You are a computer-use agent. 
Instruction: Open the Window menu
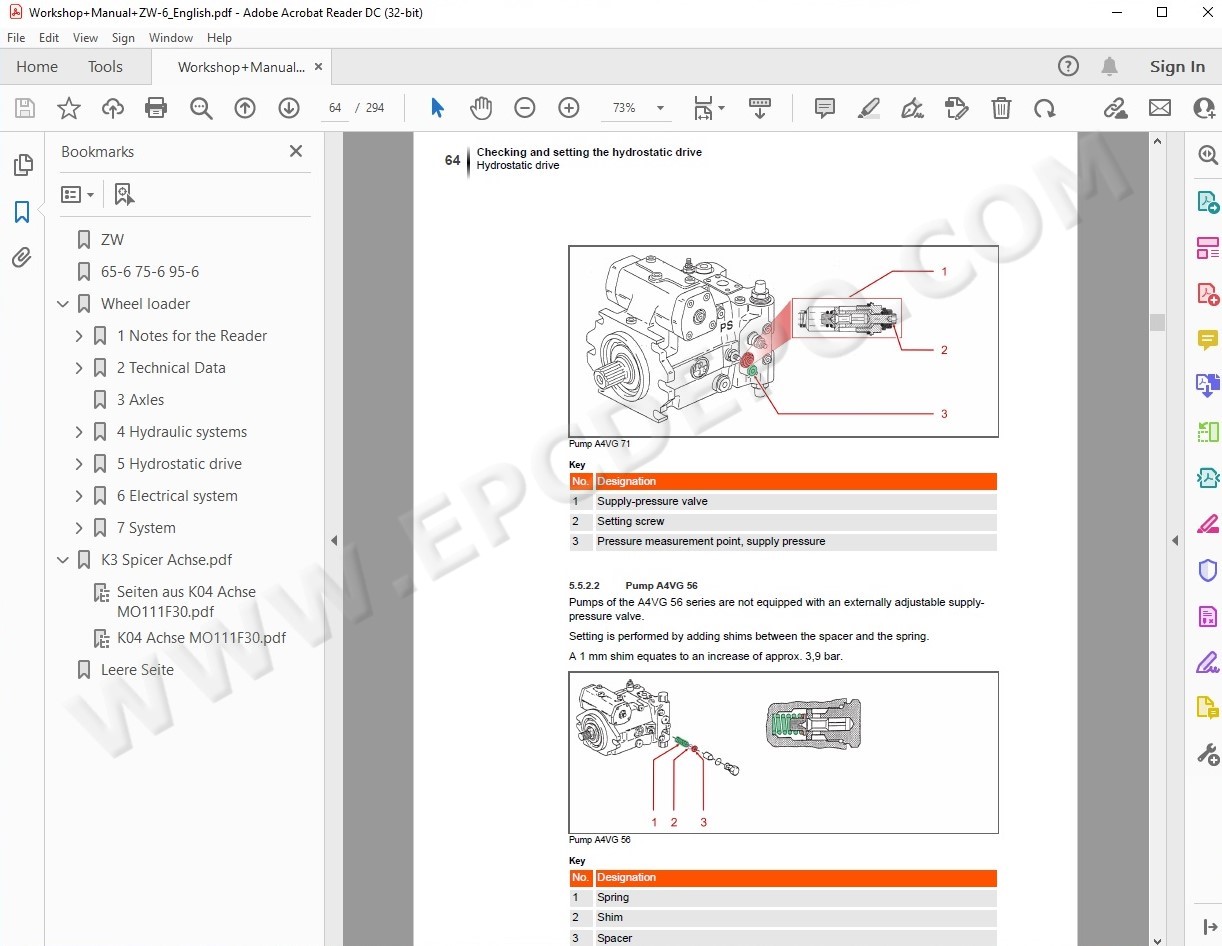tap(171, 38)
